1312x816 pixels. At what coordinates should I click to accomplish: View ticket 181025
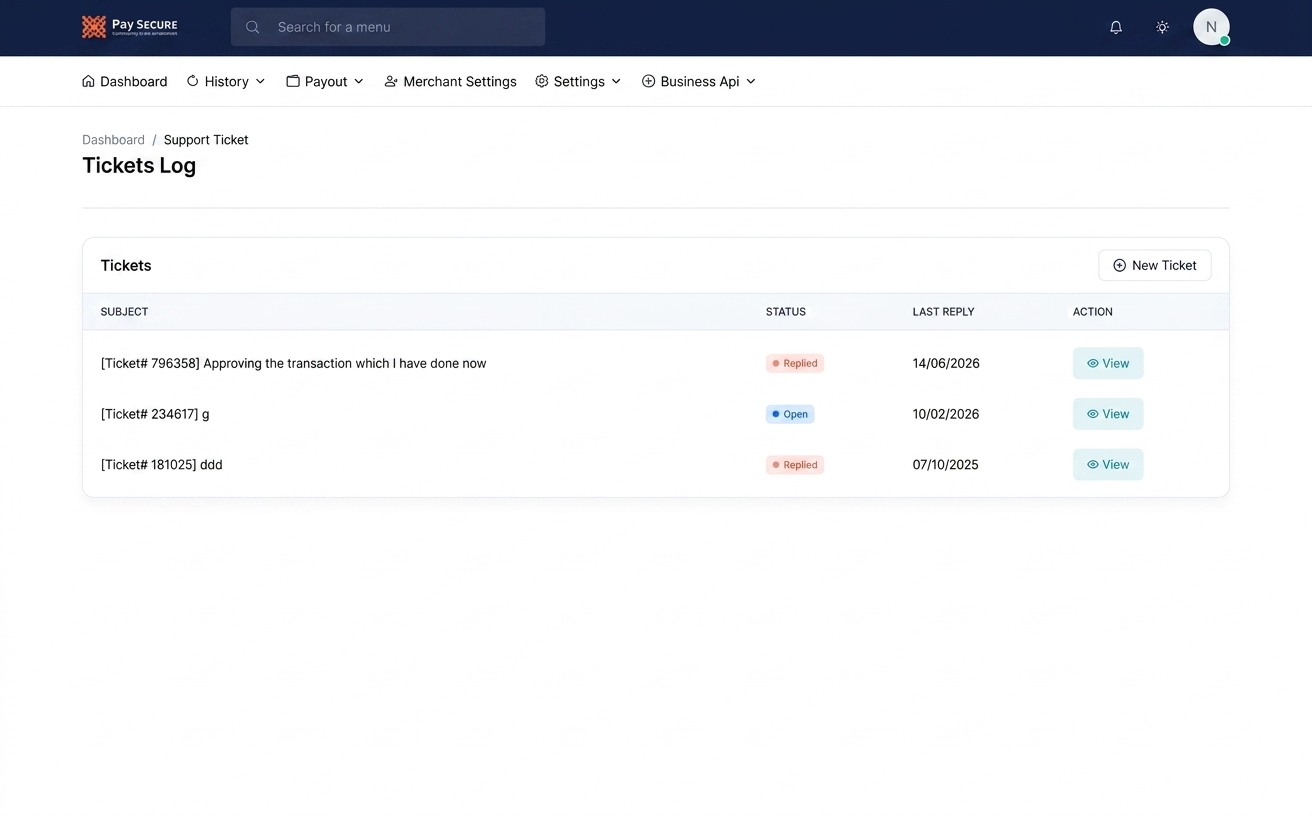click(1108, 464)
